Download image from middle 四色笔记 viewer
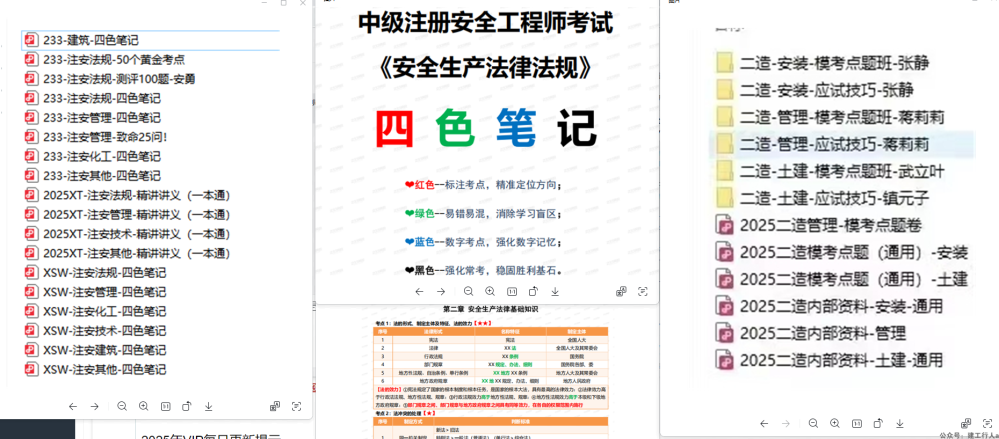This screenshot has width=999, height=439. [555, 291]
